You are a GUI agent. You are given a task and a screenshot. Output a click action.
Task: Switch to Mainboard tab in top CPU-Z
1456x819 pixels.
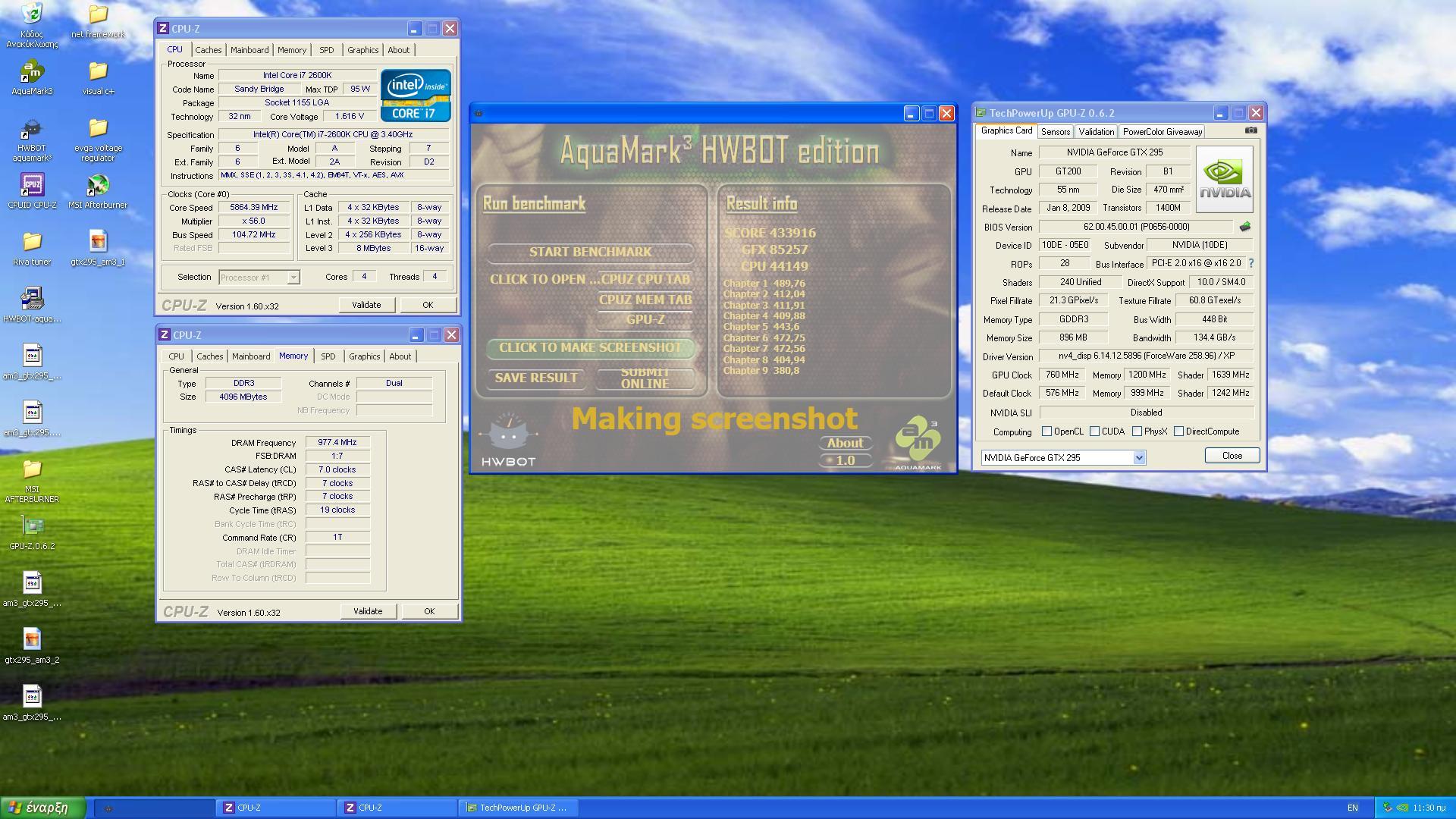[x=249, y=50]
